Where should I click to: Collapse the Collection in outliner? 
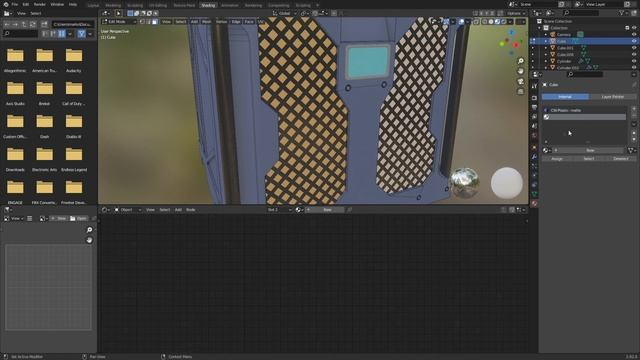pos(539,28)
